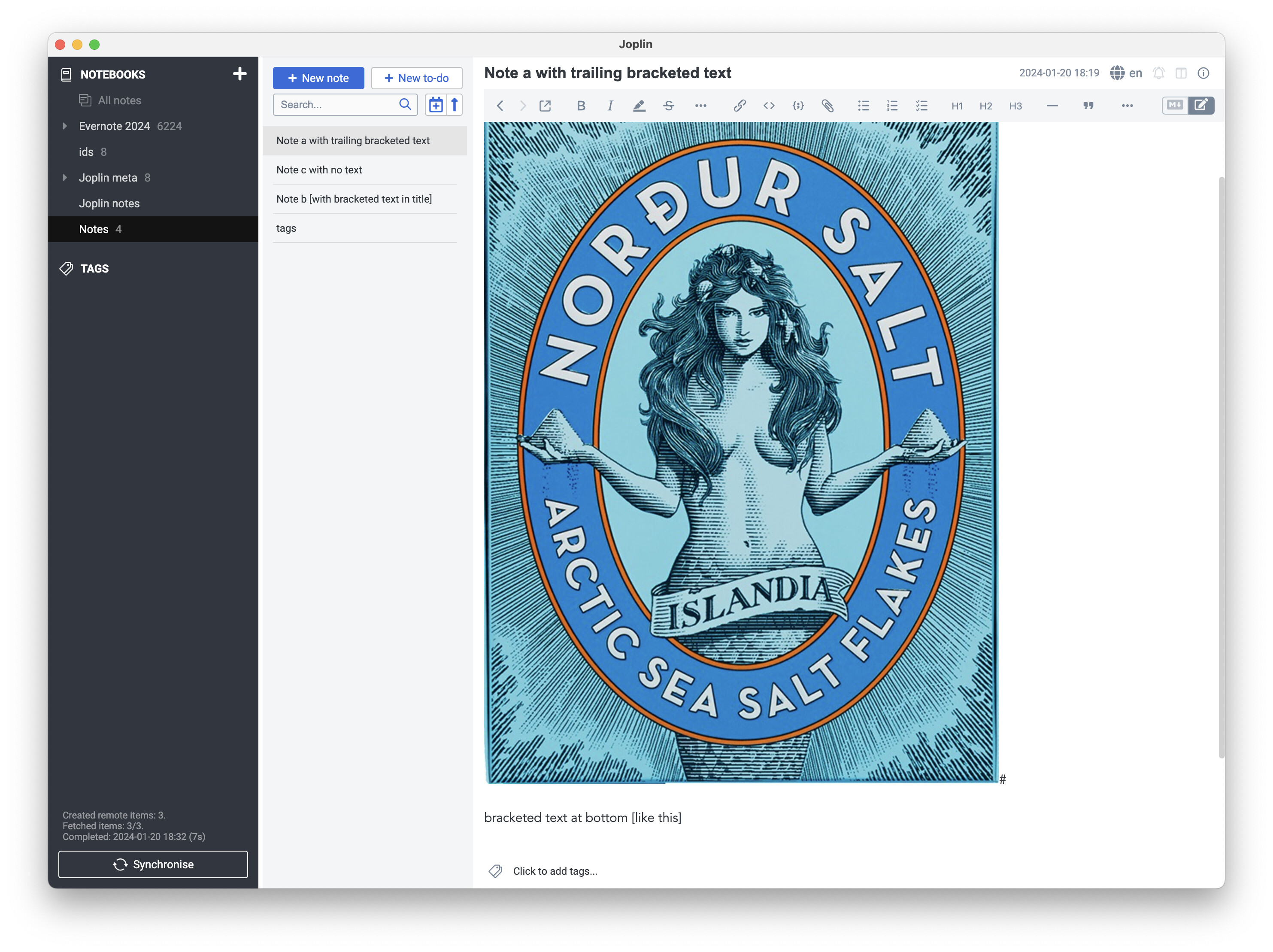Open note in external editor

coord(545,106)
